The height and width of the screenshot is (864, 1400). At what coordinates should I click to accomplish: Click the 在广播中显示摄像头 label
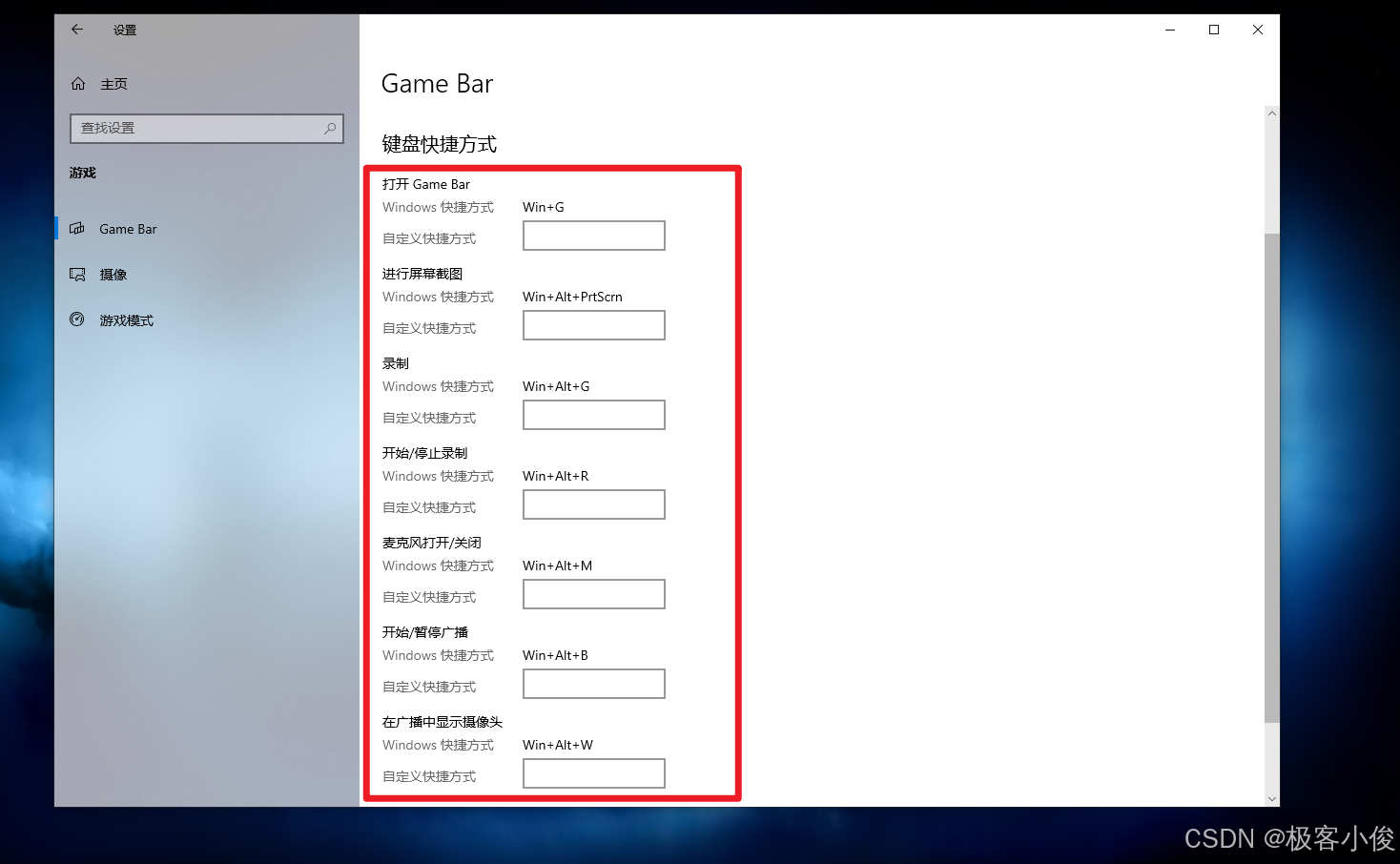(x=443, y=722)
